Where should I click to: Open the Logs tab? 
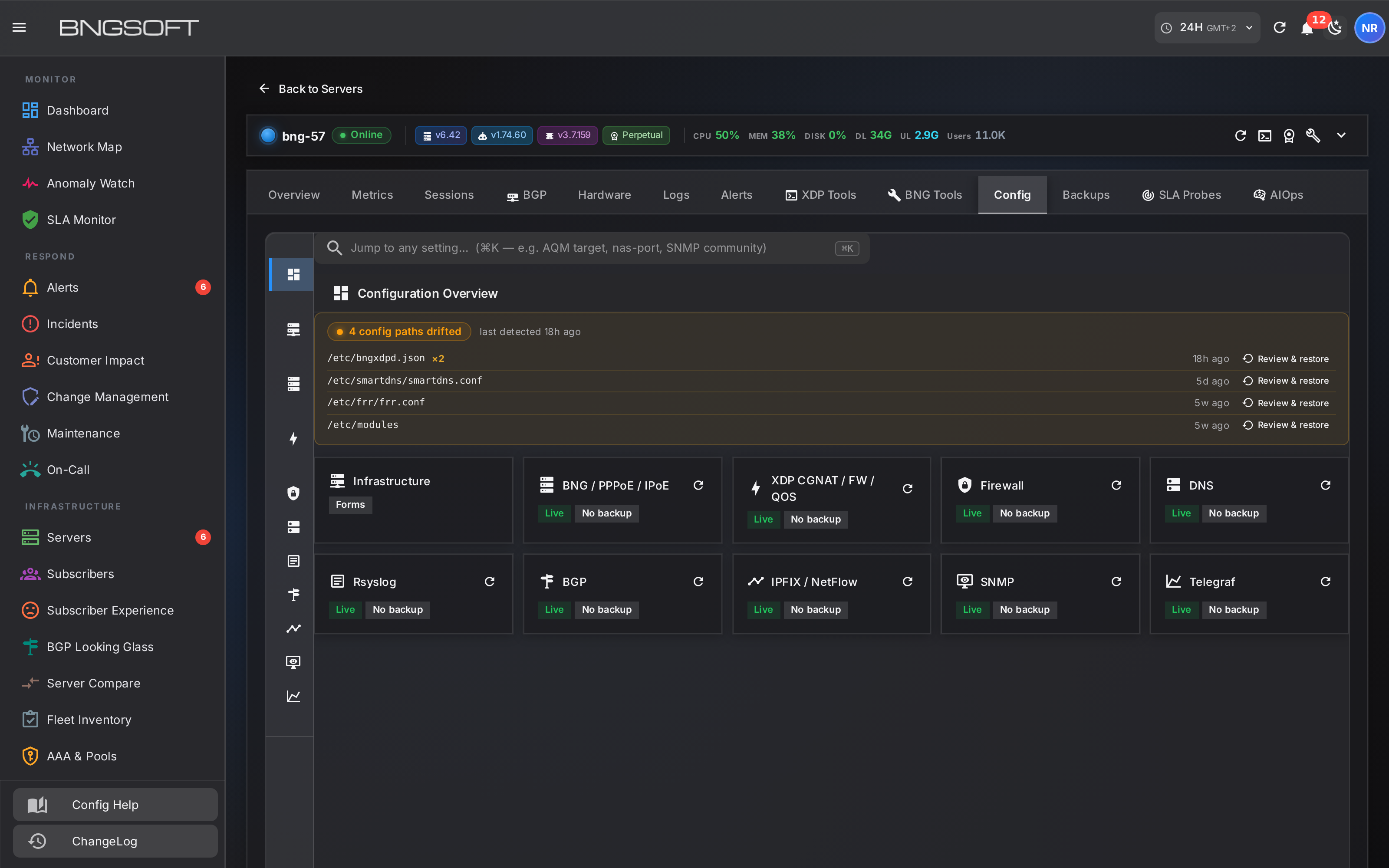coord(676,195)
